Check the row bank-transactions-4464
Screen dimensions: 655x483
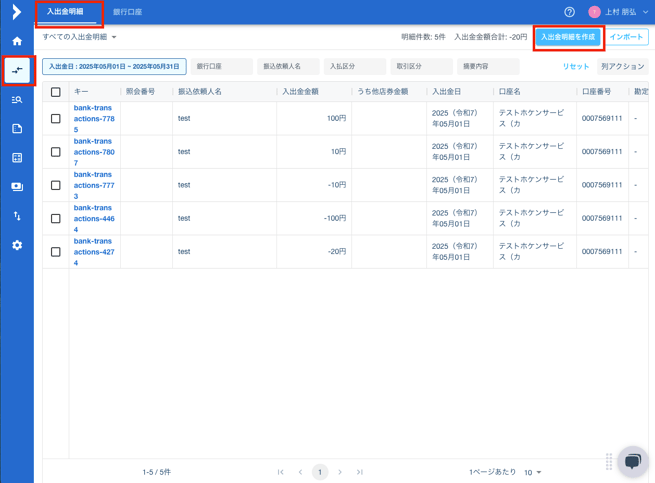pyautogui.click(x=56, y=219)
